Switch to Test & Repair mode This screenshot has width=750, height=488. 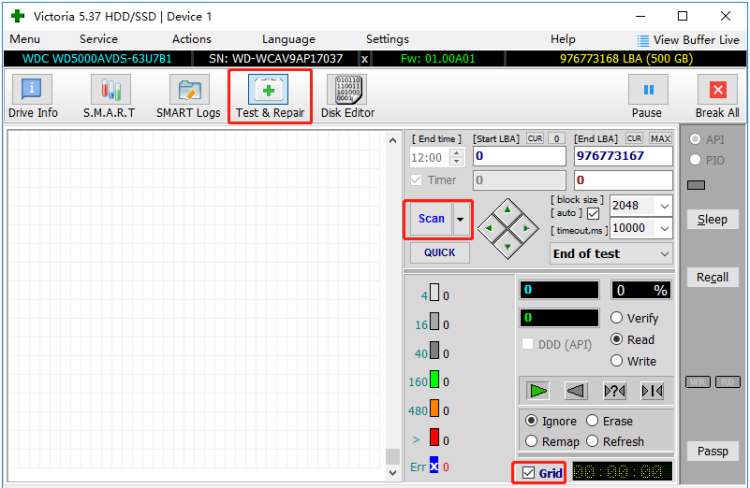[x=269, y=97]
